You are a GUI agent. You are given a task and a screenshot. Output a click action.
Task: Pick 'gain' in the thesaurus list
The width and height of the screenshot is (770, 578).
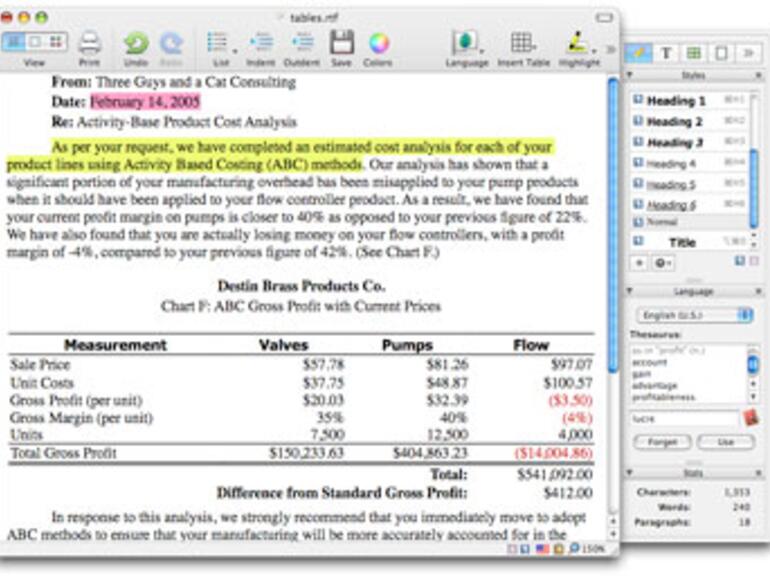tap(641, 374)
